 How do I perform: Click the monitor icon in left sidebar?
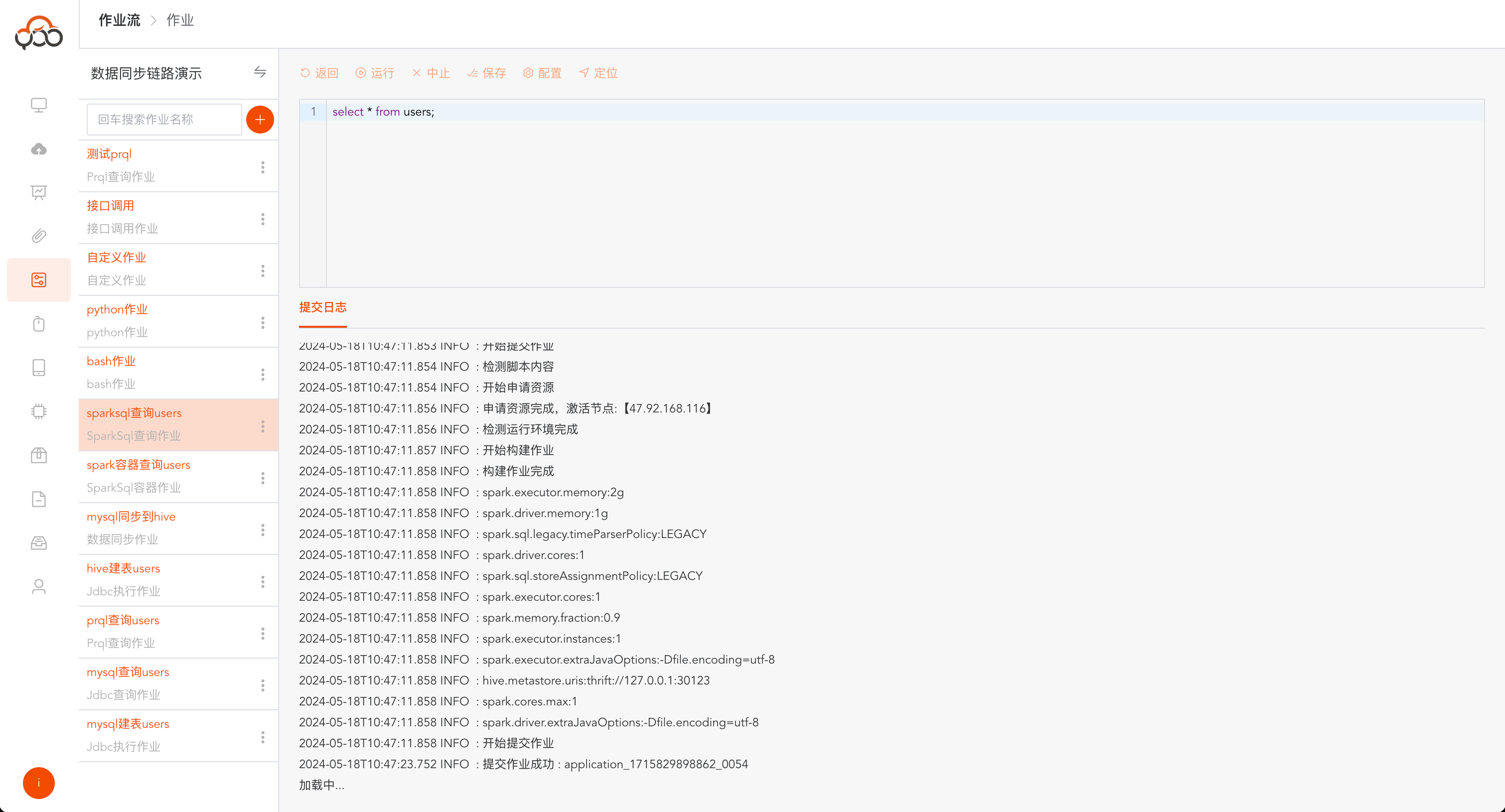point(38,105)
